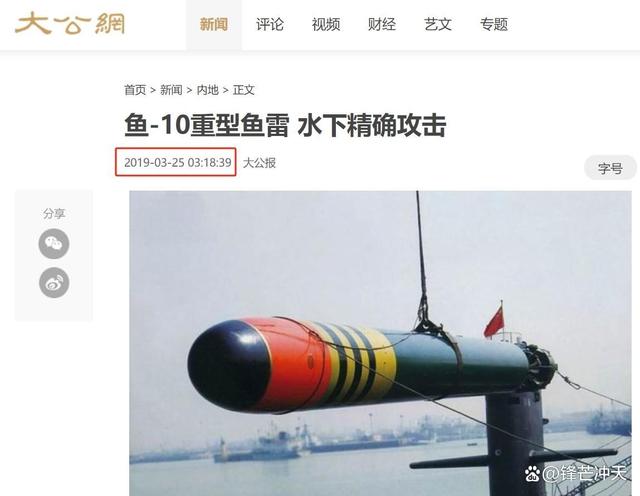Click the 首页 breadcrumb link
The image size is (640, 496).
click(x=135, y=90)
